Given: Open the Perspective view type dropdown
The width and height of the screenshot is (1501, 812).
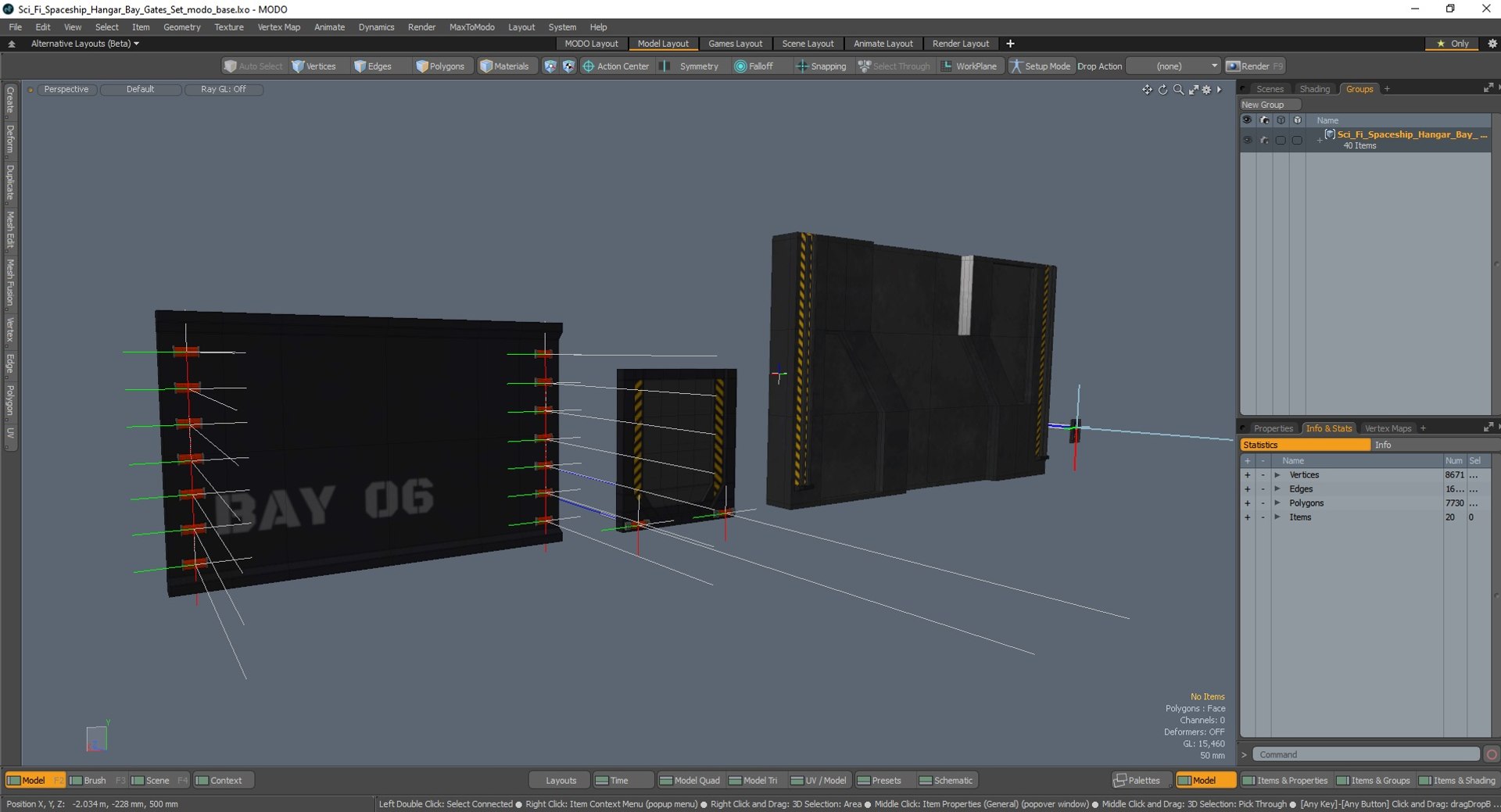Looking at the screenshot, I should (x=66, y=90).
